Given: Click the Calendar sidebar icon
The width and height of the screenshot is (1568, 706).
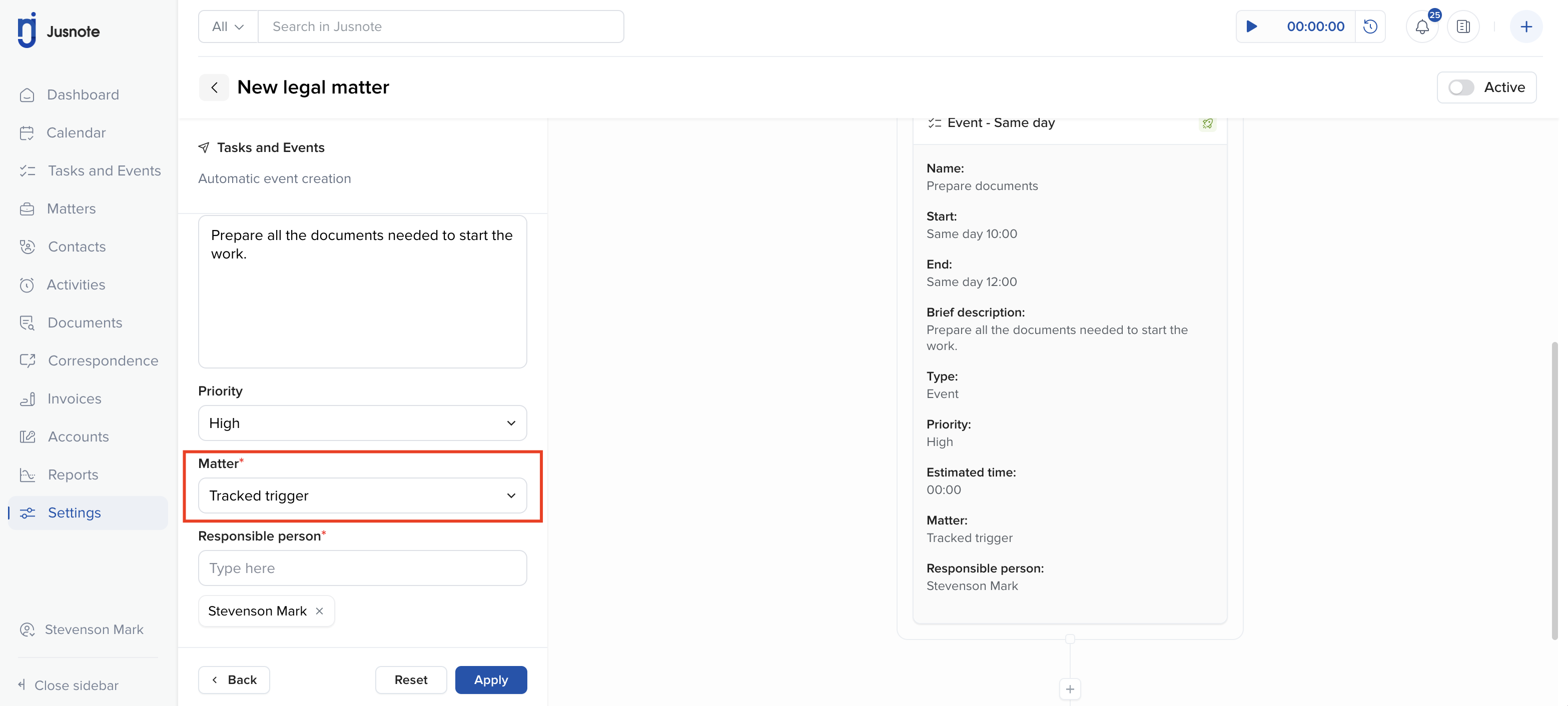Looking at the screenshot, I should point(27,132).
